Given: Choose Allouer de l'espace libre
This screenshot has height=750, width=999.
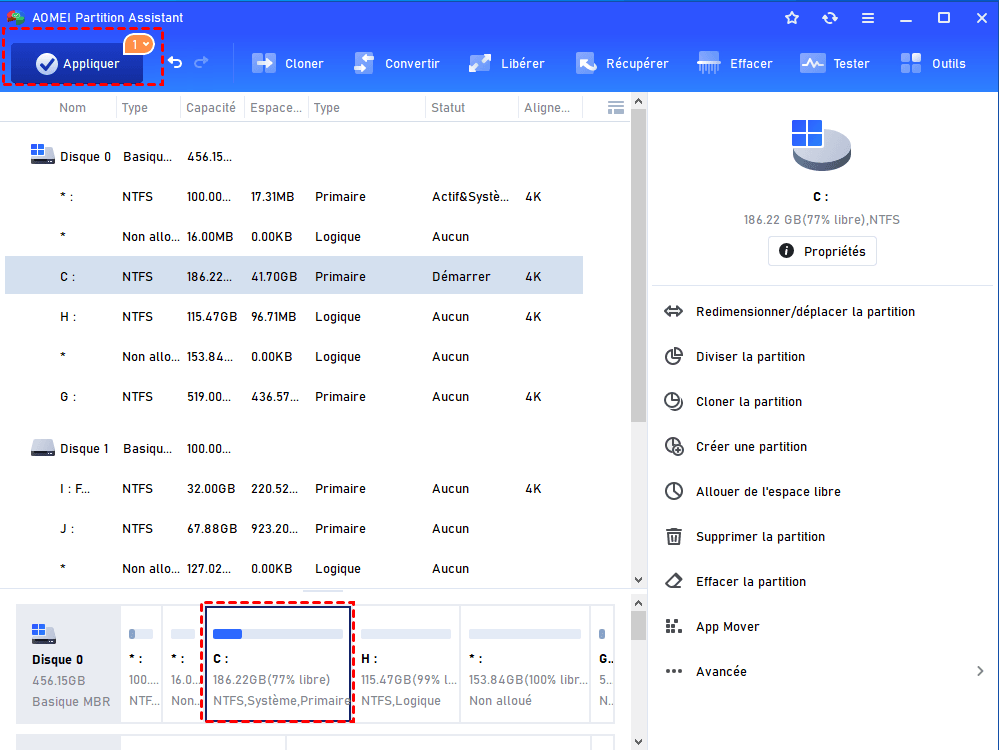Looking at the screenshot, I should coord(768,491).
